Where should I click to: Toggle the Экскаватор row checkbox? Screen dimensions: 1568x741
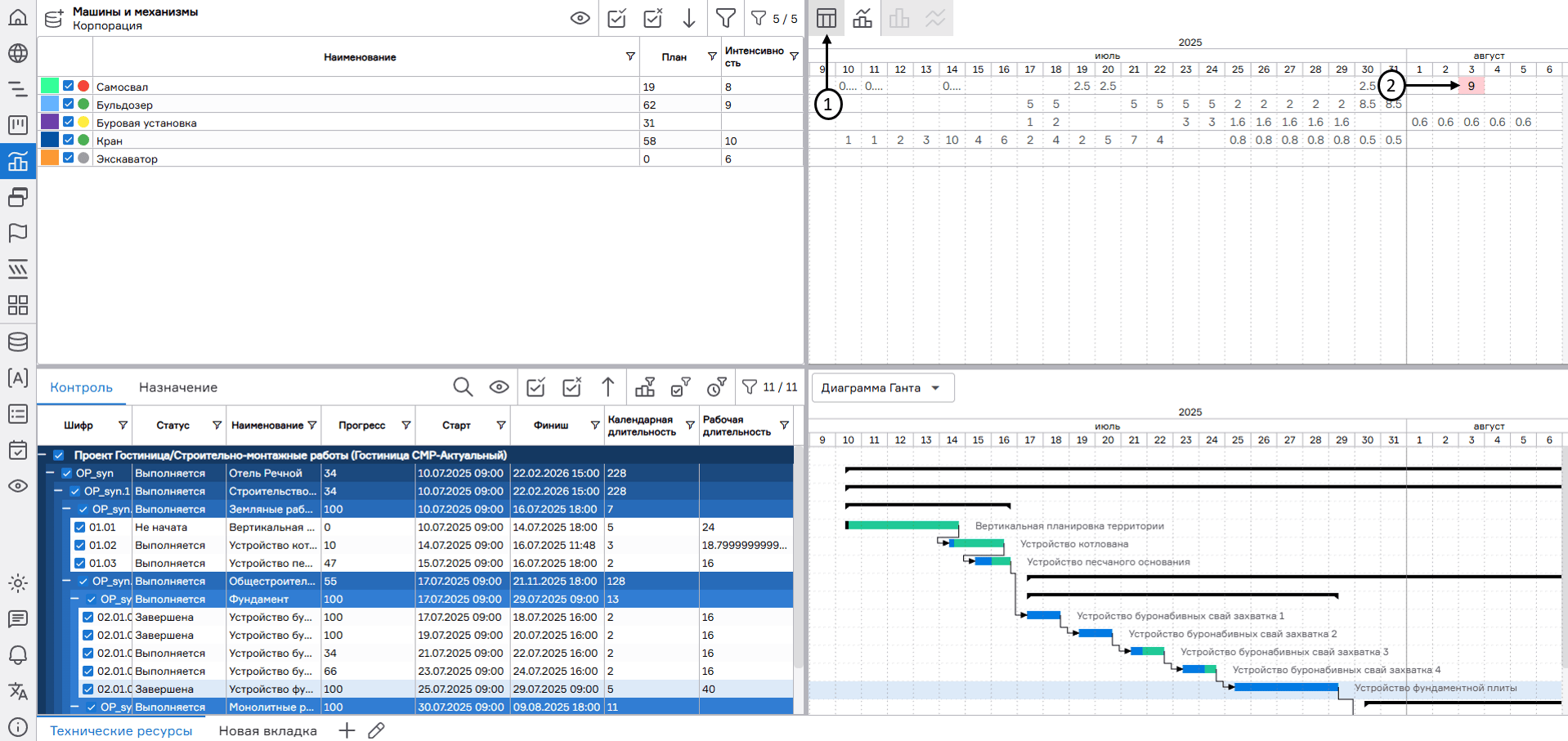pos(69,158)
